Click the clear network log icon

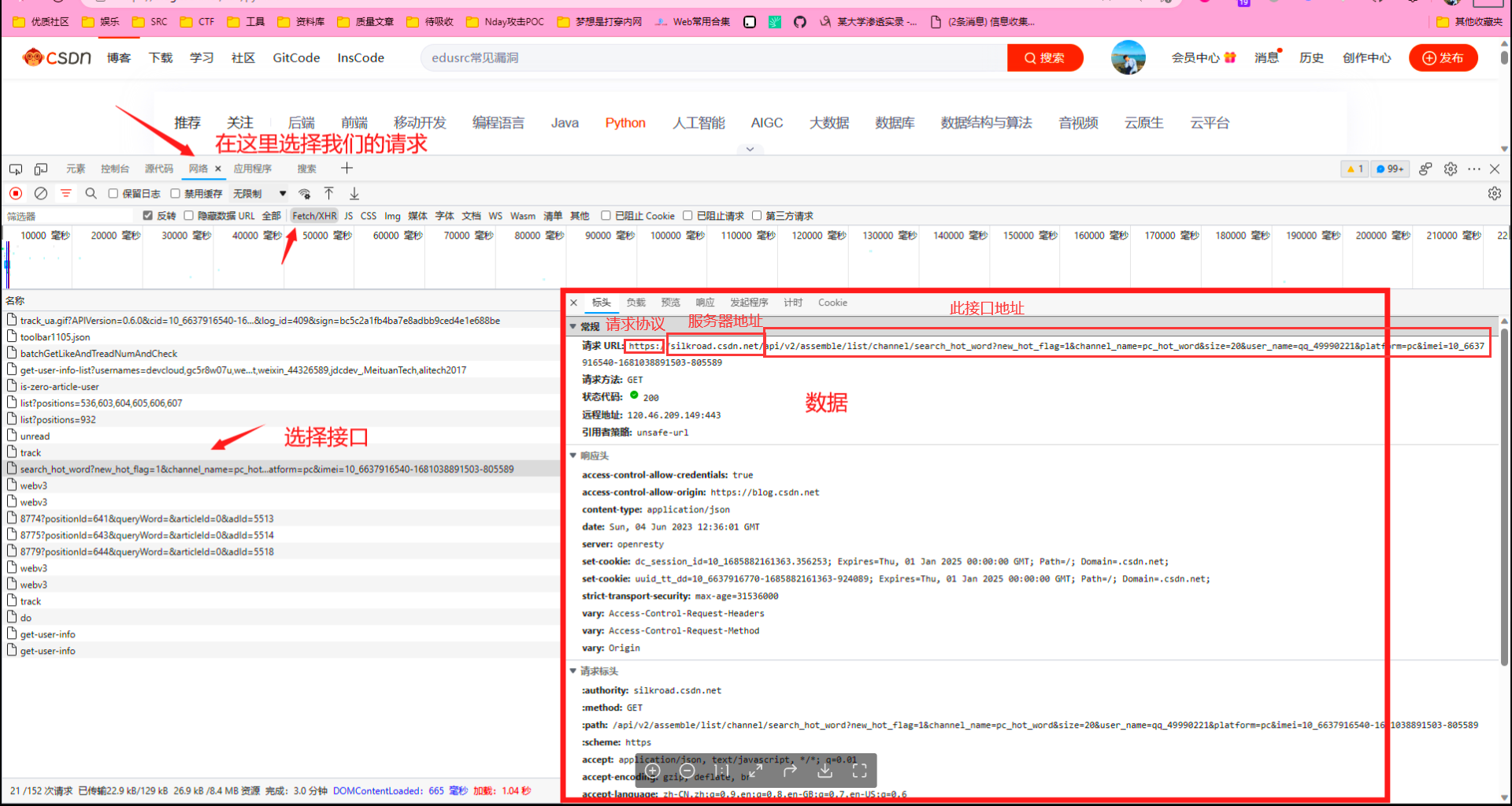tap(41, 193)
